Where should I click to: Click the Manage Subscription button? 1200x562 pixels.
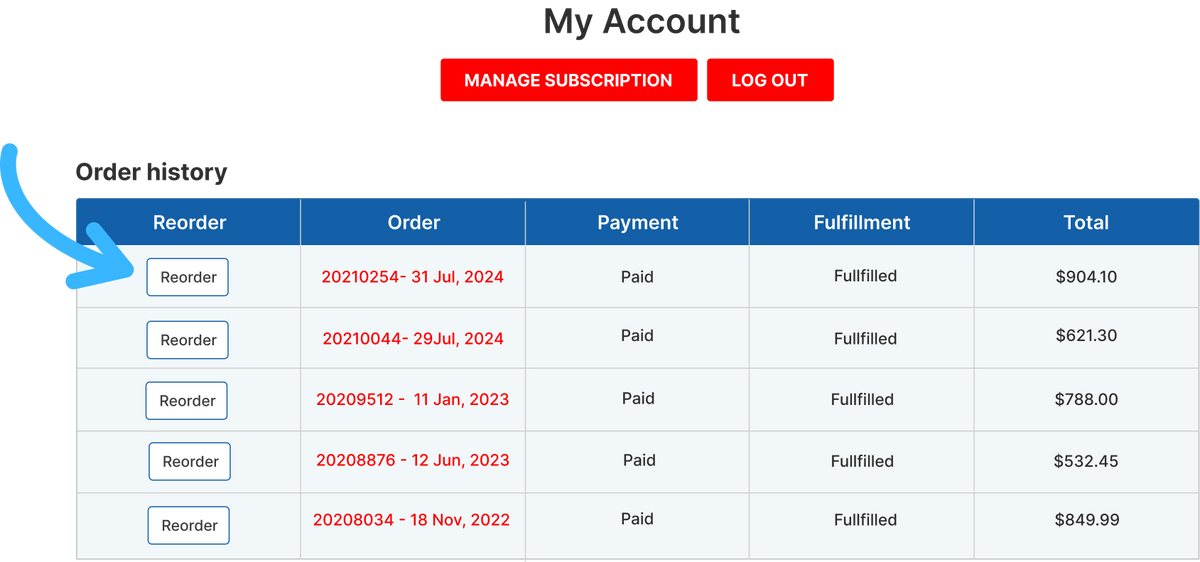click(x=568, y=80)
